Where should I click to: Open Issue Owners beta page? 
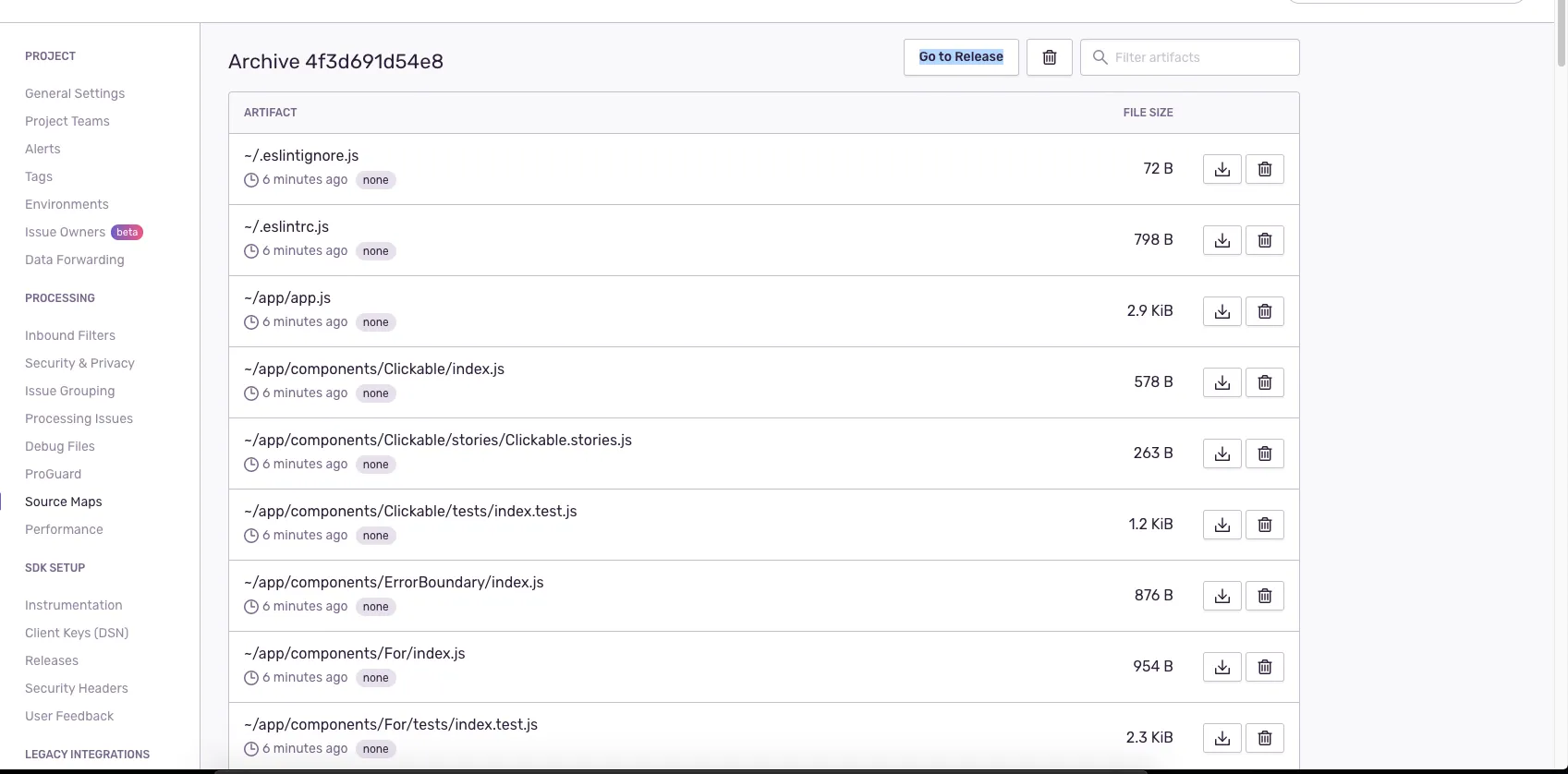(84, 232)
